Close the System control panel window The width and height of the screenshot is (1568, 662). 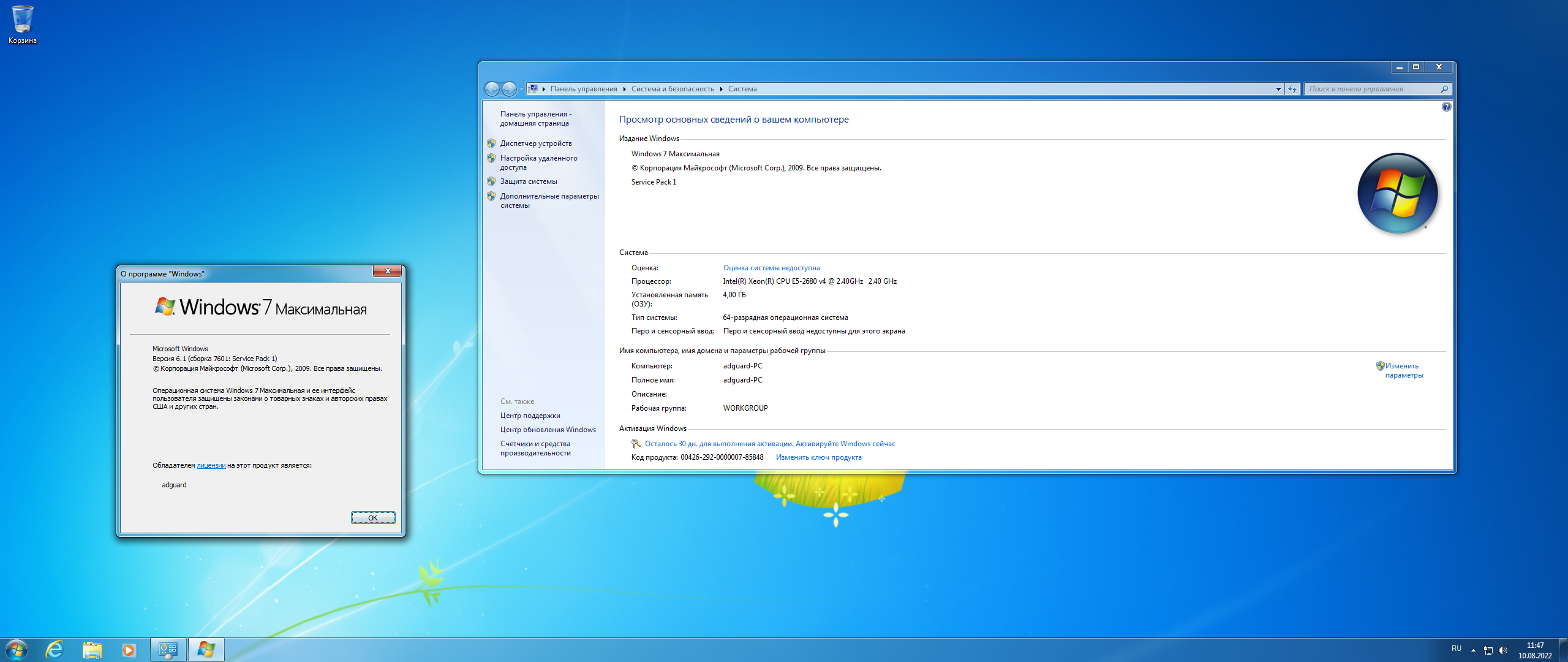click(1439, 67)
